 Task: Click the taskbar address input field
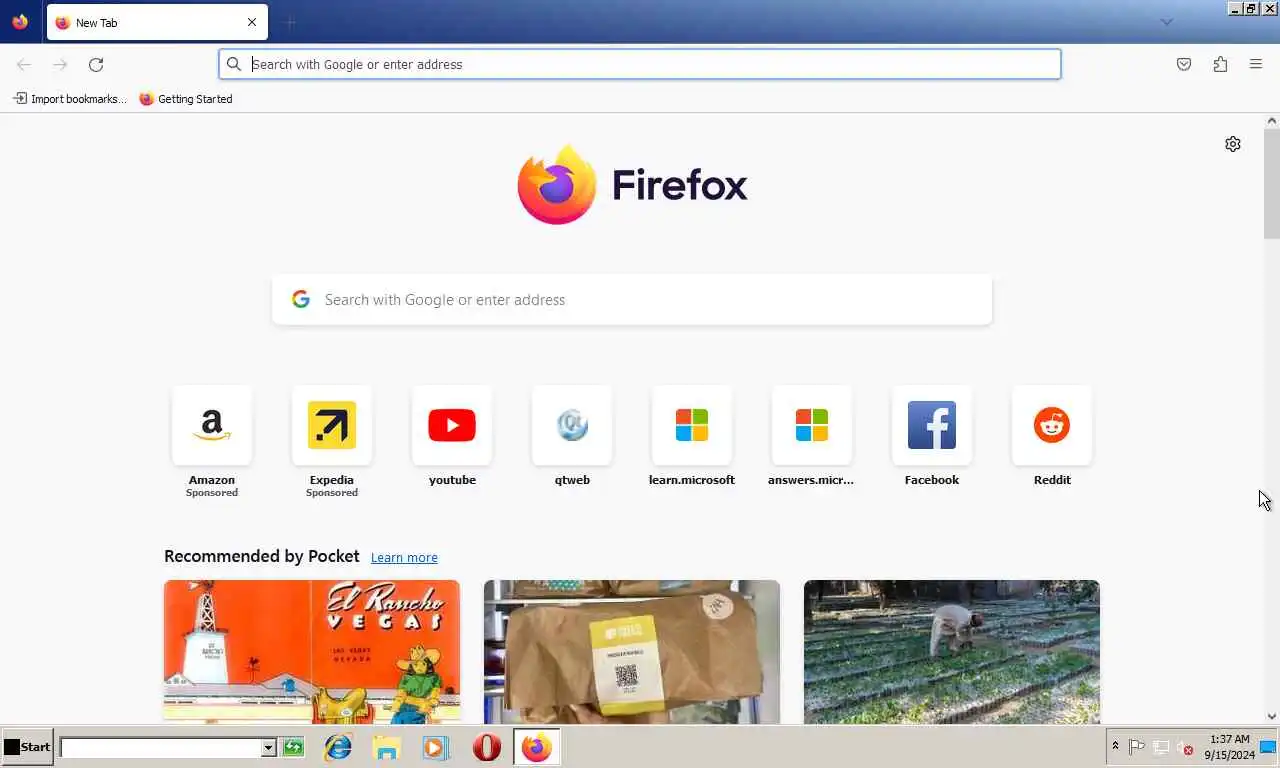pyautogui.click(x=161, y=747)
